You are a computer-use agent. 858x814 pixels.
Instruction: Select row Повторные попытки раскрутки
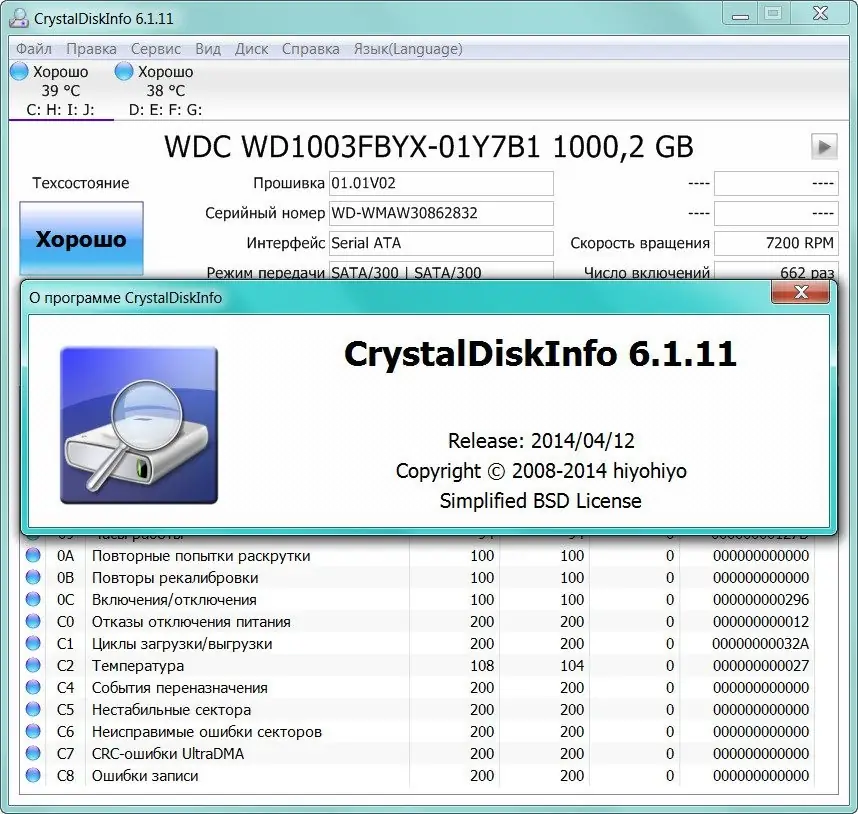pyautogui.click(x=418, y=556)
